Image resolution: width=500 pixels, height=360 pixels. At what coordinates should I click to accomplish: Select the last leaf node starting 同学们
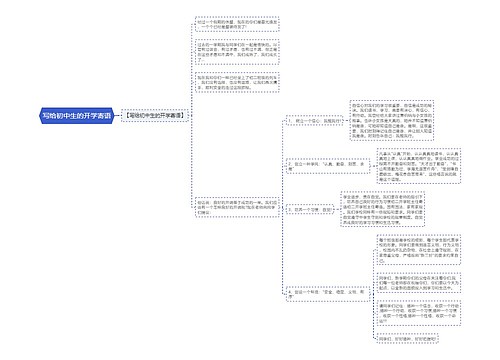[x=407, y=339]
